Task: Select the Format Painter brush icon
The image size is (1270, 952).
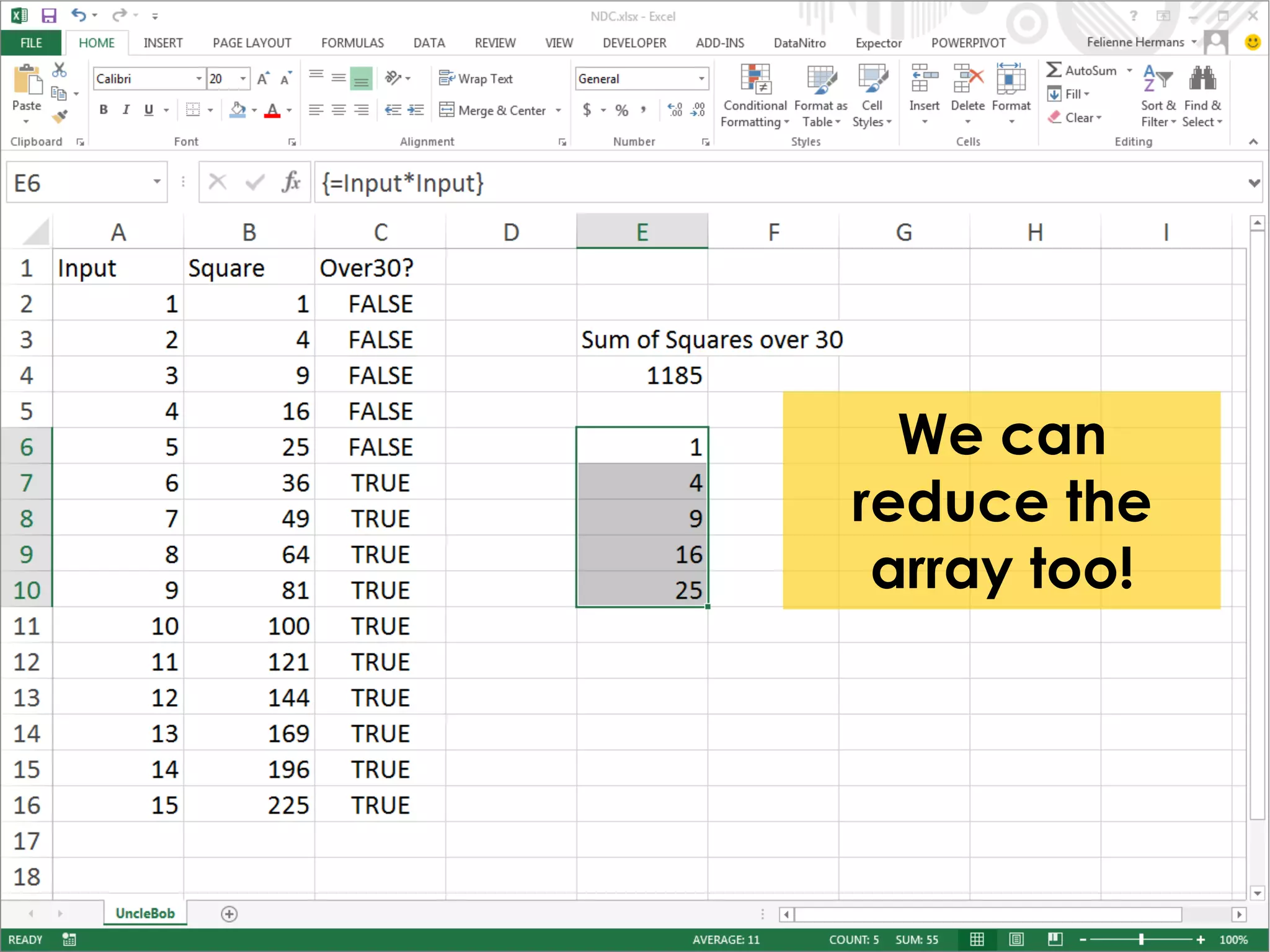Action: click(60, 116)
